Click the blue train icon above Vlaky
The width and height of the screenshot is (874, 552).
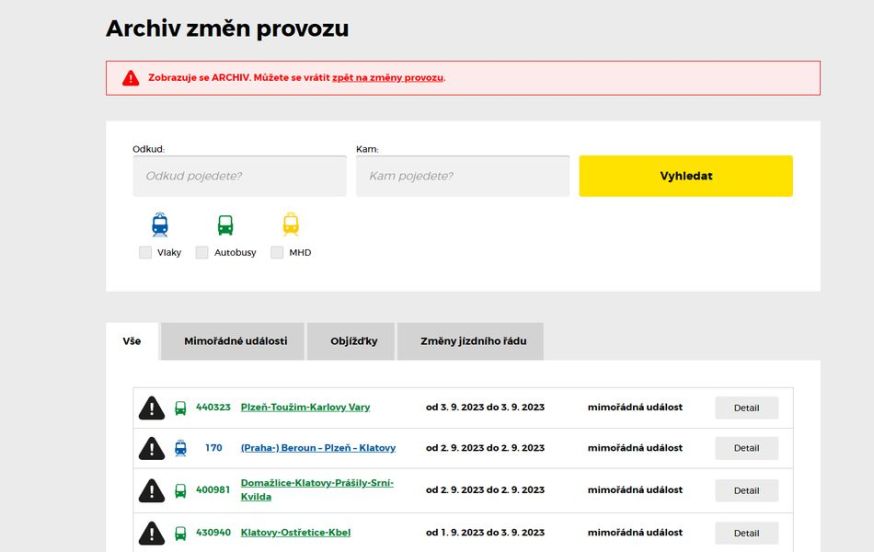(x=160, y=225)
